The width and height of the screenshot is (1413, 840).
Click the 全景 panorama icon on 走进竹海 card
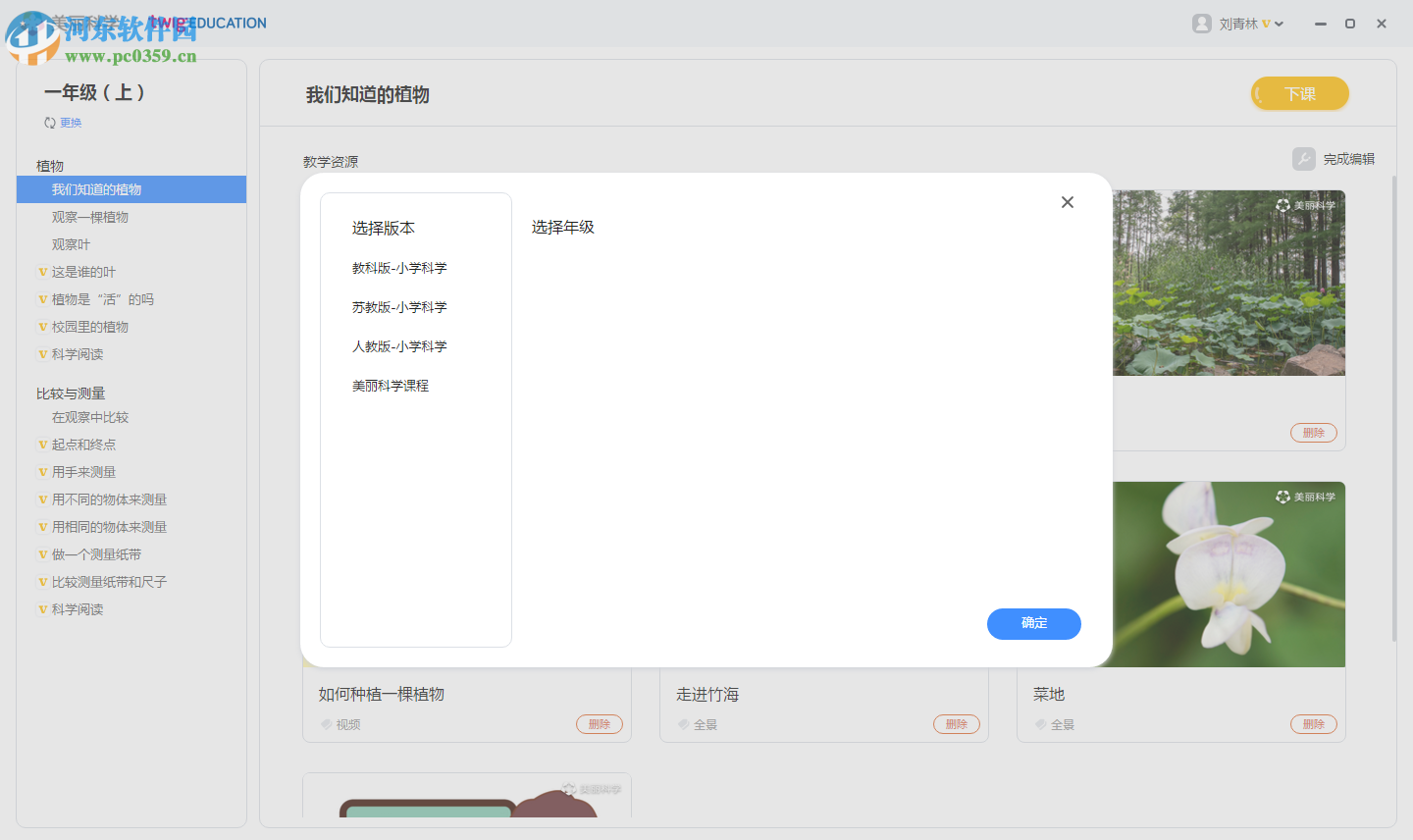(684, 724)
